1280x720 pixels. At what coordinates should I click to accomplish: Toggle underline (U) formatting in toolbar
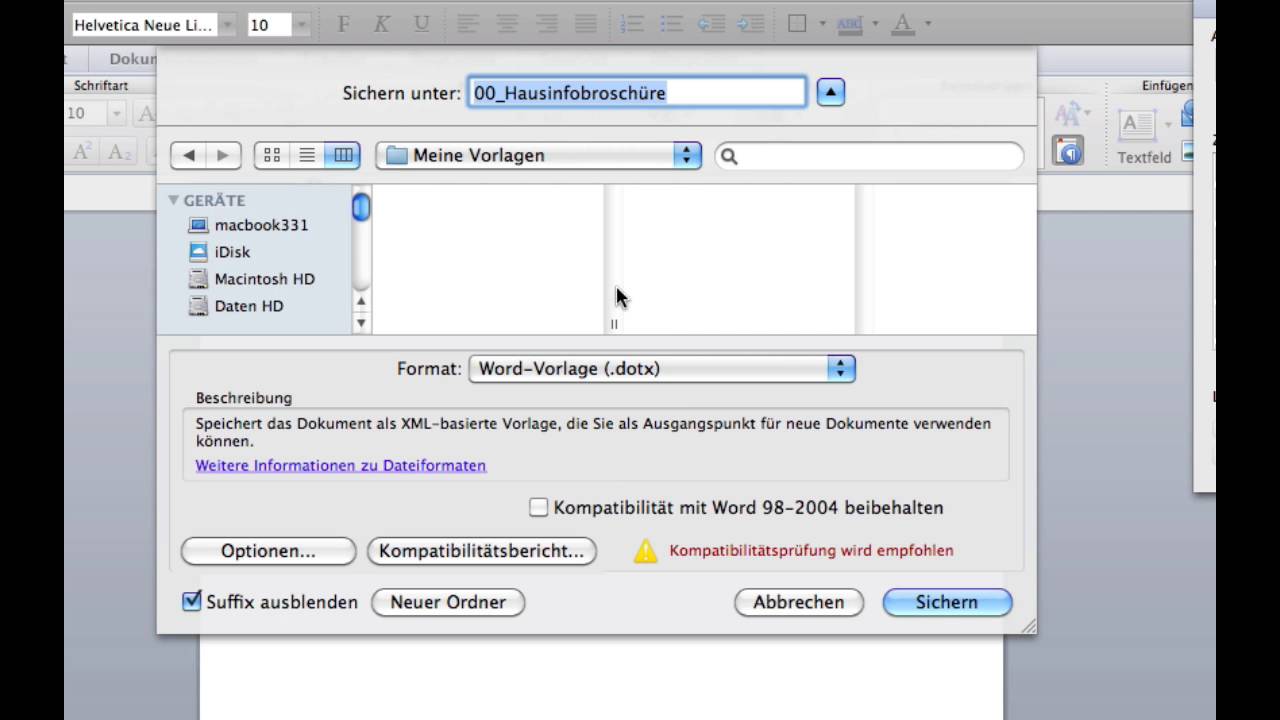(x=421, y=24)
